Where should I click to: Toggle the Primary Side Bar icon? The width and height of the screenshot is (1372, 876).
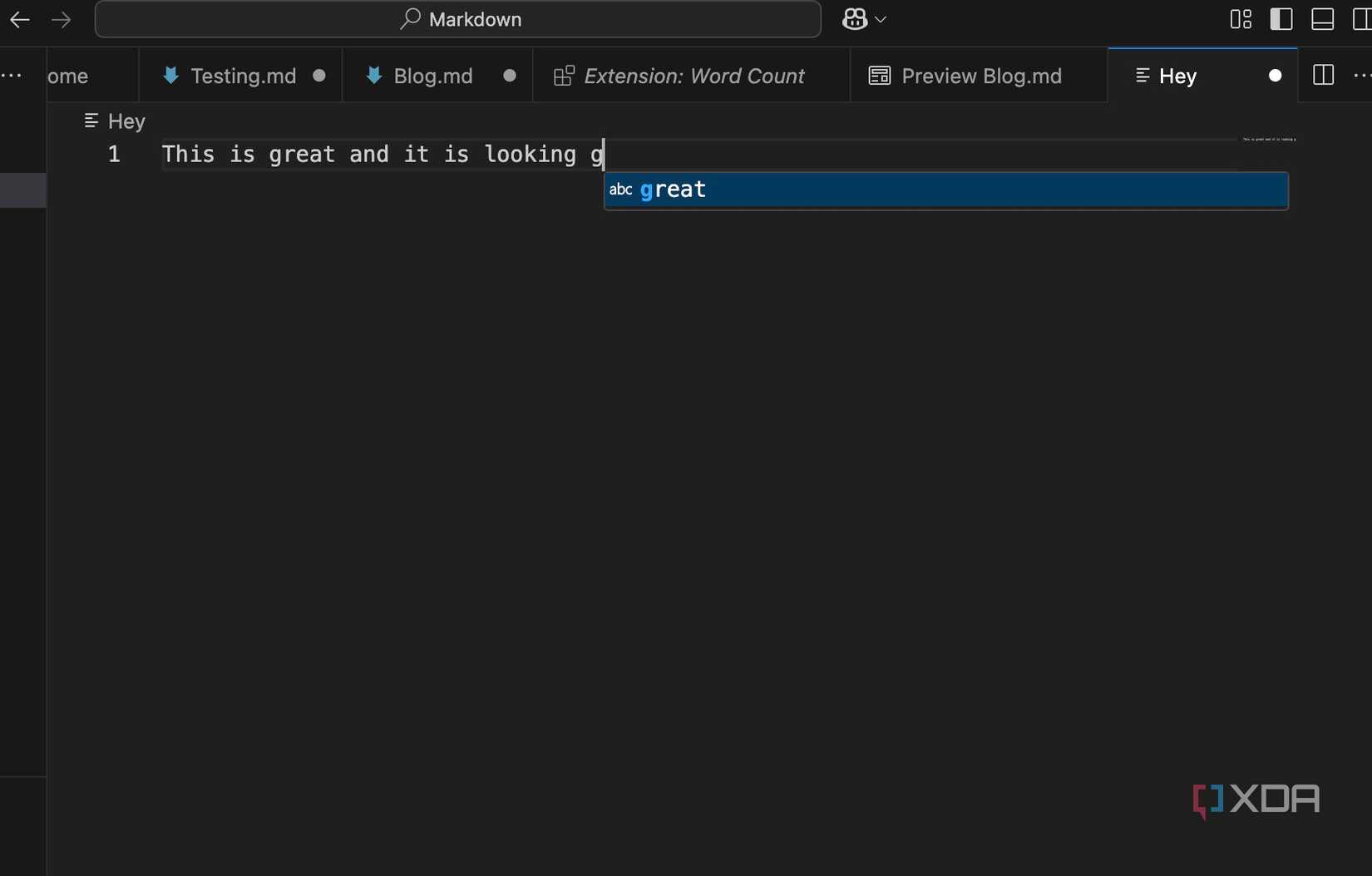(x=1281, y=19)
